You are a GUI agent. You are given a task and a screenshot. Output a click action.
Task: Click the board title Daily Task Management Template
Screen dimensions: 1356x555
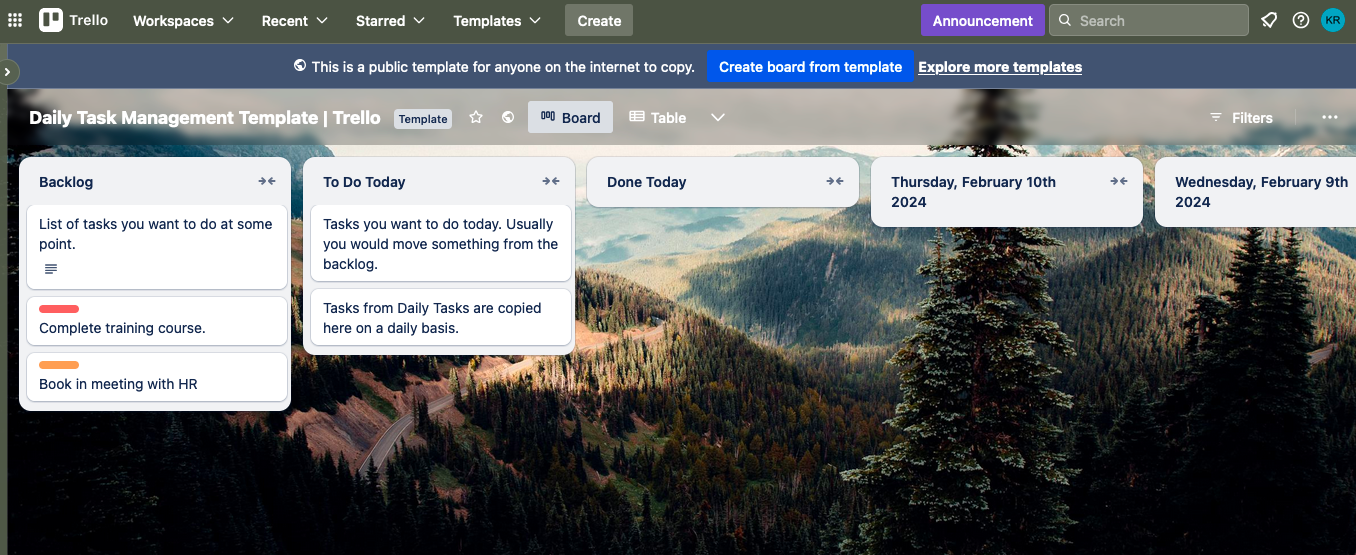[x=205, y=118]
